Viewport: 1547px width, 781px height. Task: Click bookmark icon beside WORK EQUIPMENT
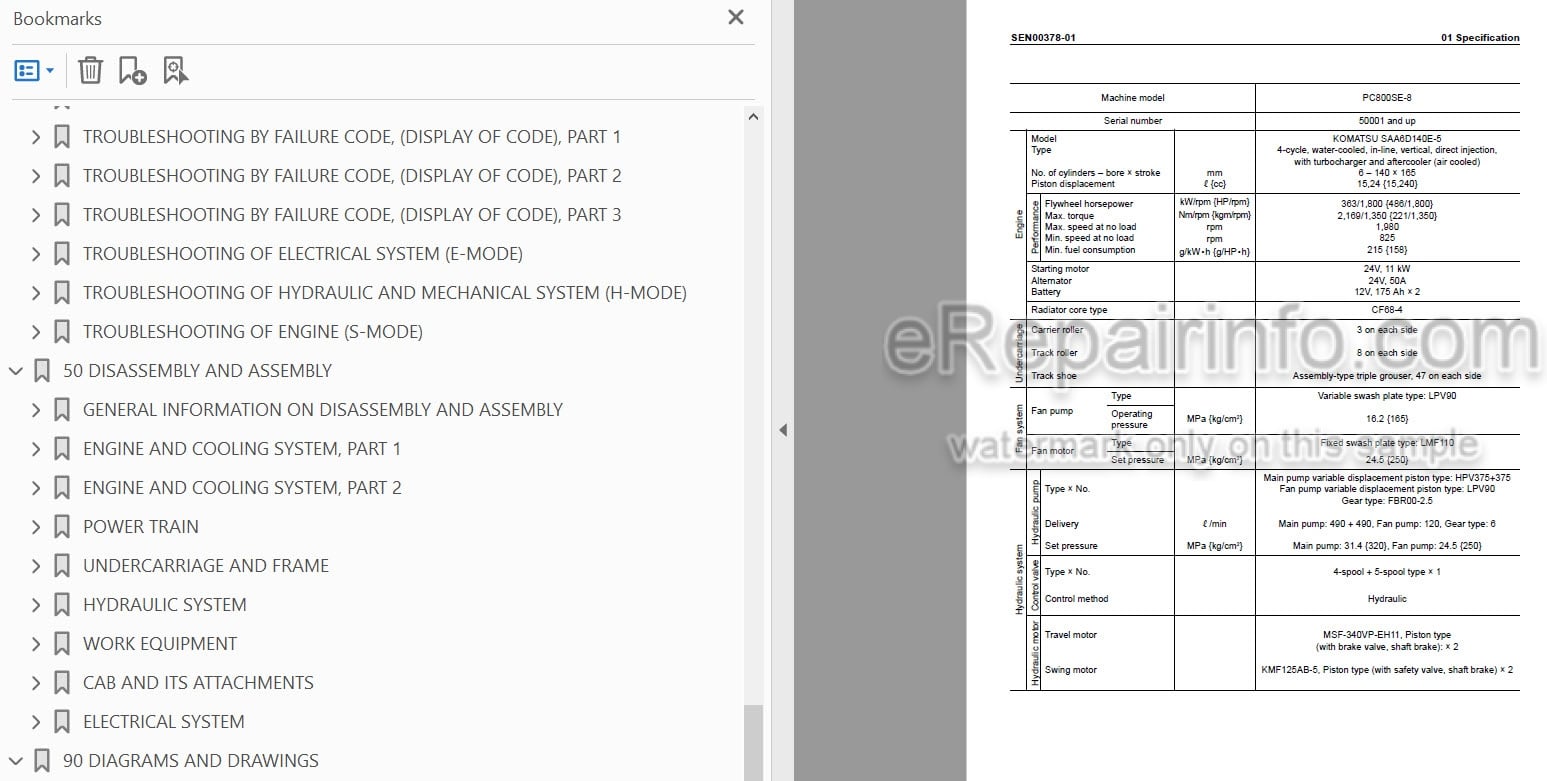[62, 644]
